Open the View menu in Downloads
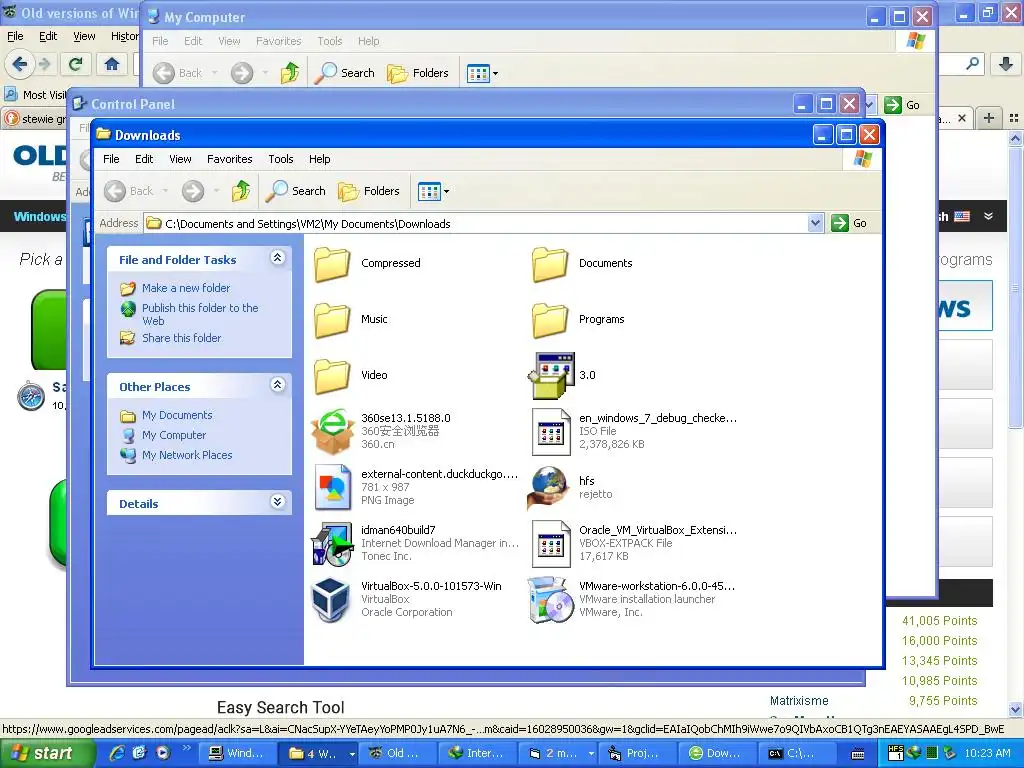This screenshot has height=768, width=1024. (180, 159)
